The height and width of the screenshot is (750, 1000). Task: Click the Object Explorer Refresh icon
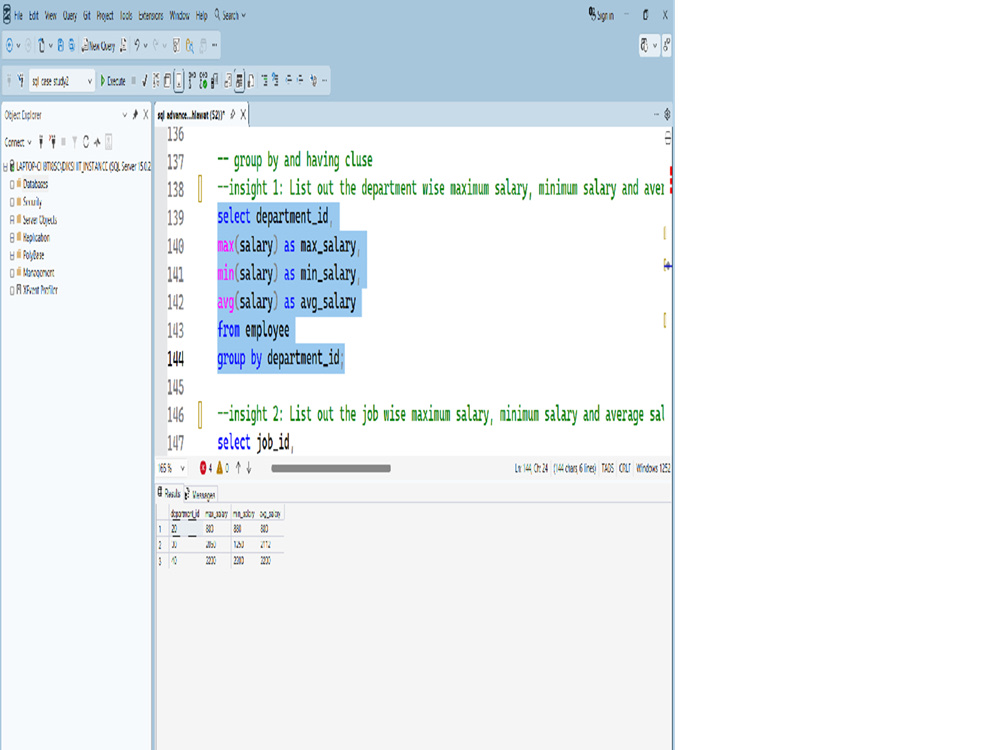pyautogui.click(x=85, y=142)
